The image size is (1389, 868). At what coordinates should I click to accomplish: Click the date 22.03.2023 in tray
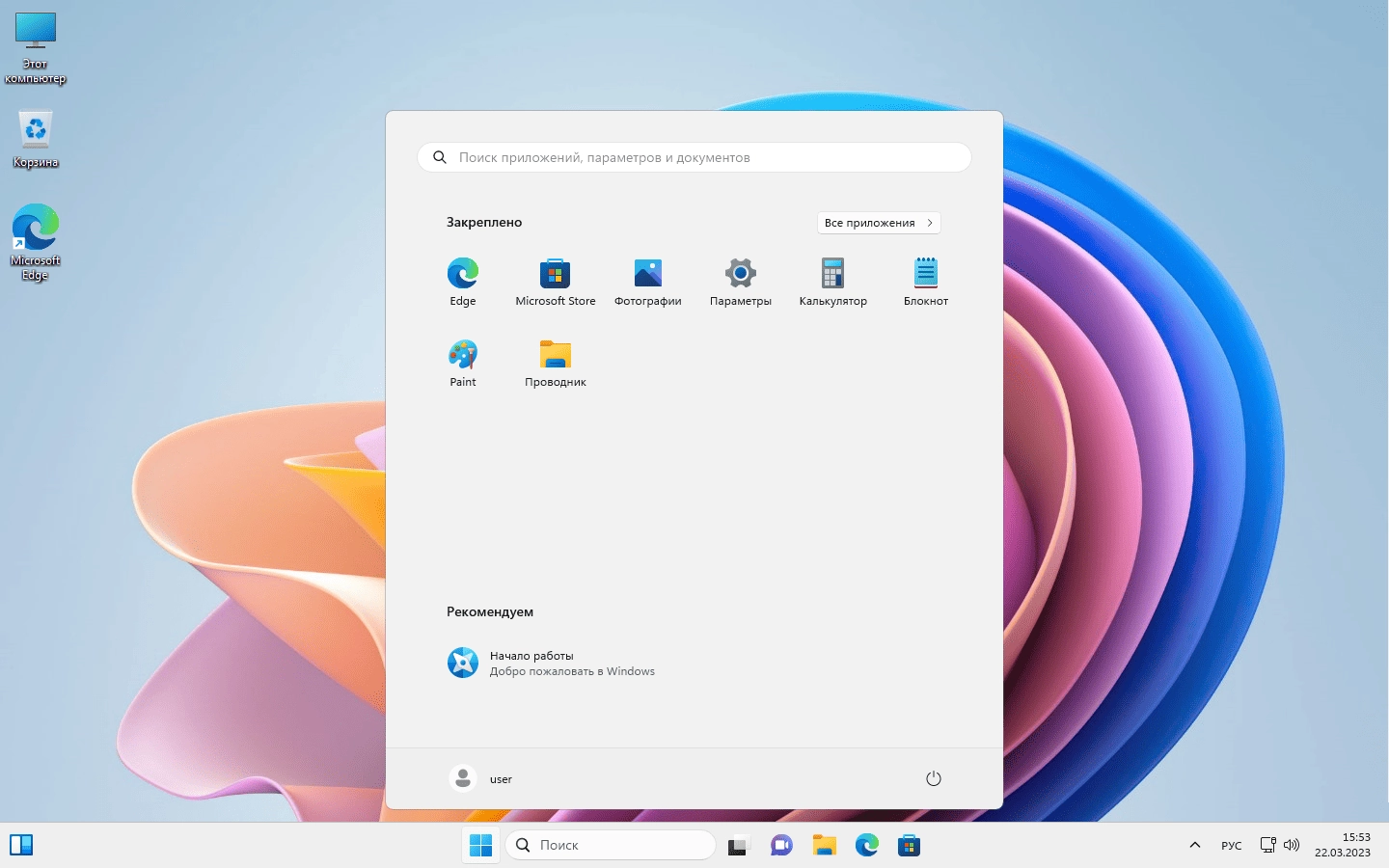(x=1343, y=853)
